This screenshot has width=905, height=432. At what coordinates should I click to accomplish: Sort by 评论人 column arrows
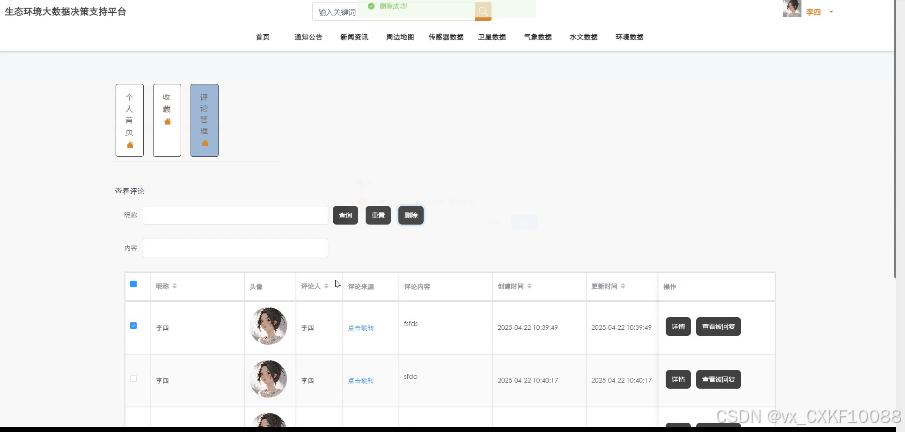(326, 286)
